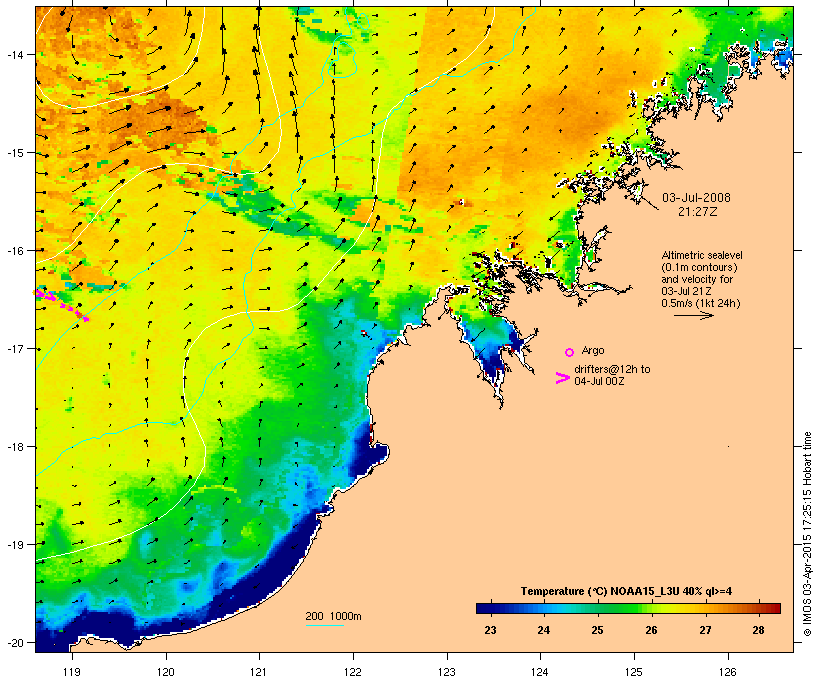This screenshot has width=820, height=680.
Task: Click the Temperature NOAA15_L3U colorbar title
Action: (626, 591)
